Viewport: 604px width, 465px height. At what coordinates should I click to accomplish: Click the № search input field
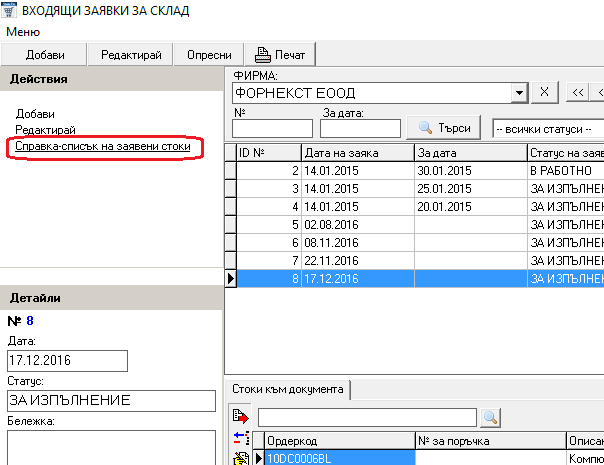(x=272, y=128)
